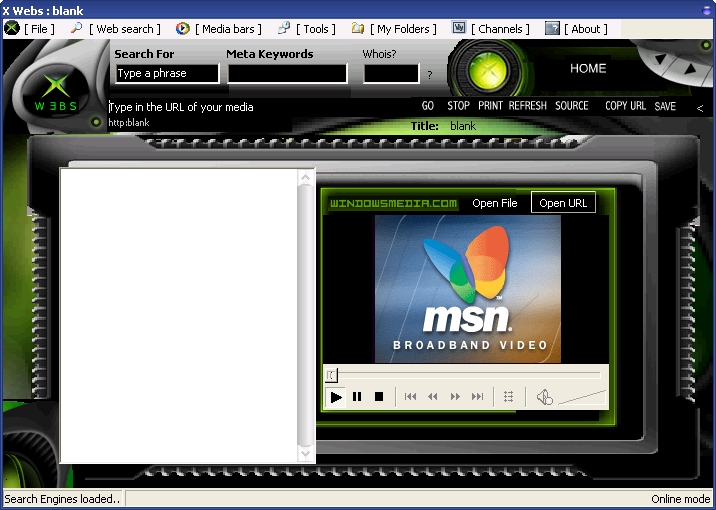
Task: Click GO to load the URL
Action: coord(427,106)
